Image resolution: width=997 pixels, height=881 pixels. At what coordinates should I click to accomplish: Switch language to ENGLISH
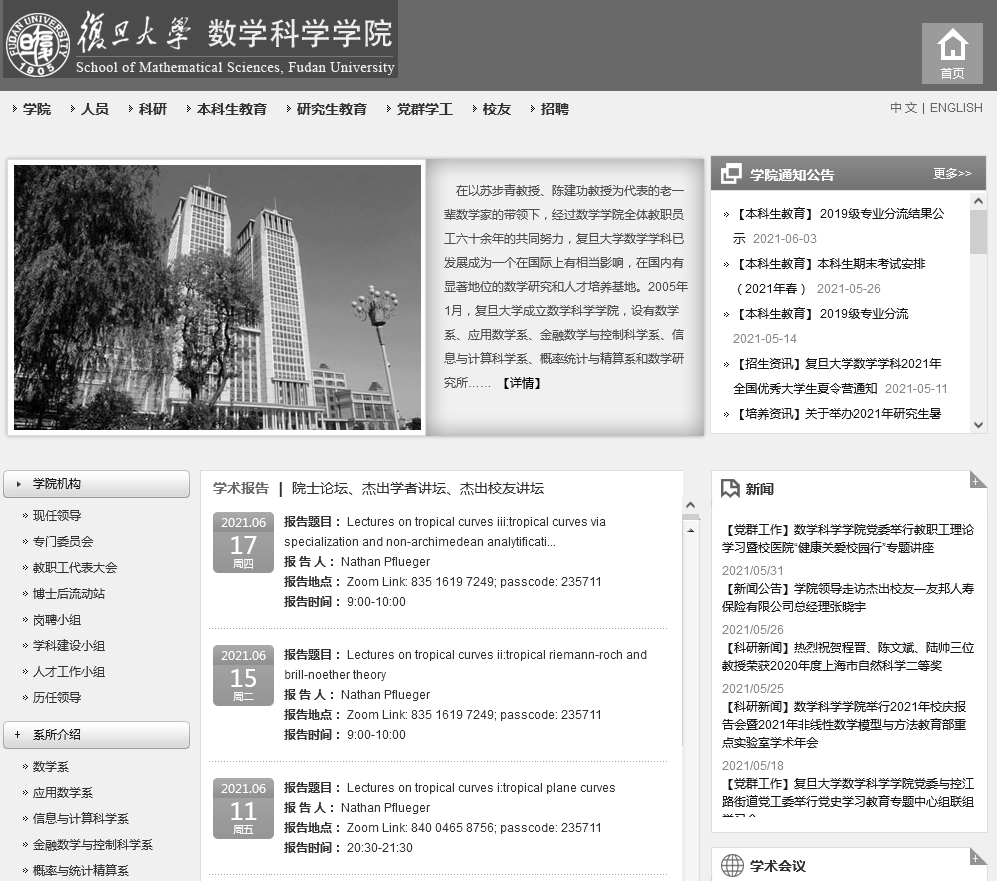coord(956,108)
